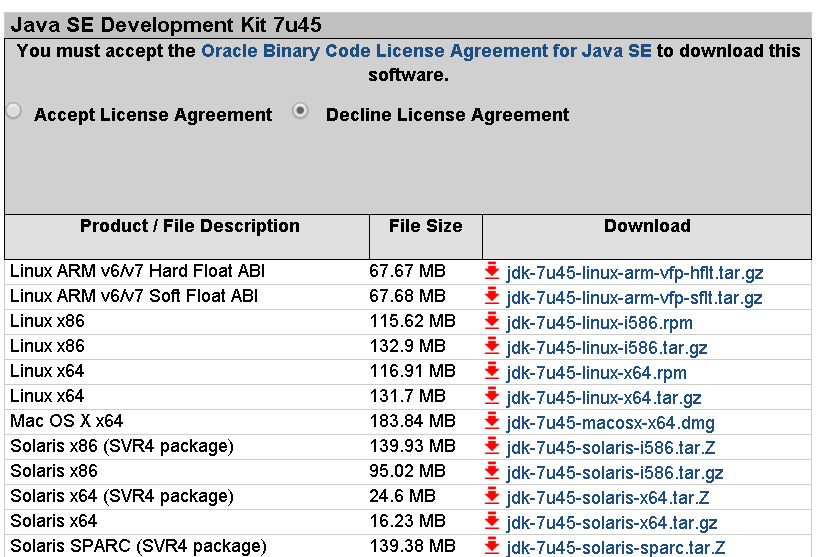Viewport: 831px width, 557px height.
Task: Click red download arrow for solaris-x64.tar.gz
Action: point(492,521)
